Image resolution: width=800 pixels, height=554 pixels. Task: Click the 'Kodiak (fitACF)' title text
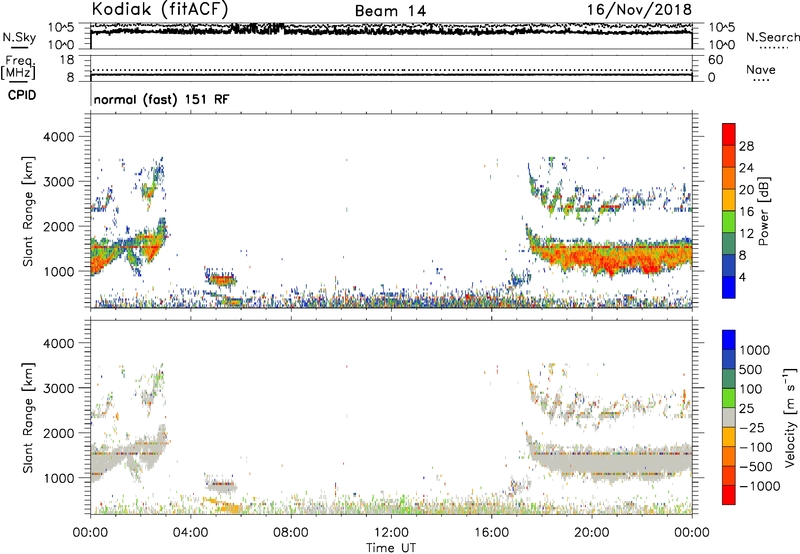[160, 9]
